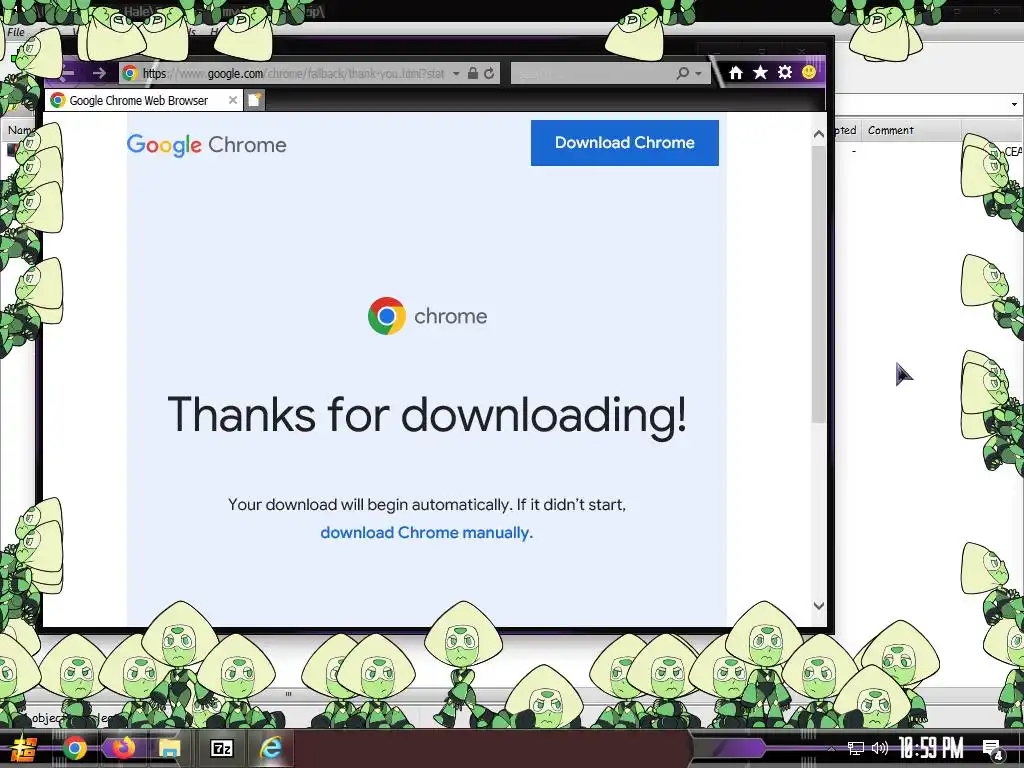Click the download Chrome manually link
1024x768 pixels.
tap(426, 533)
